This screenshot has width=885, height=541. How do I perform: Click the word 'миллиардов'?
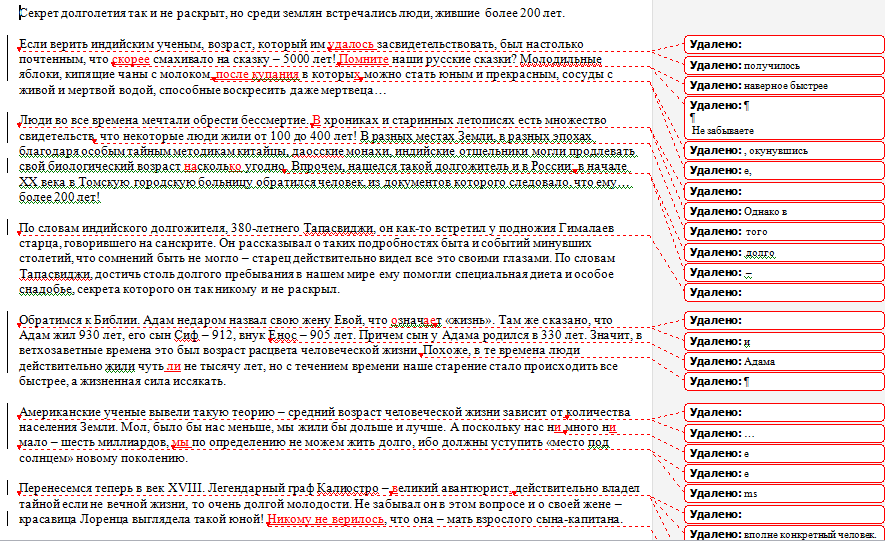coord(132,443)
